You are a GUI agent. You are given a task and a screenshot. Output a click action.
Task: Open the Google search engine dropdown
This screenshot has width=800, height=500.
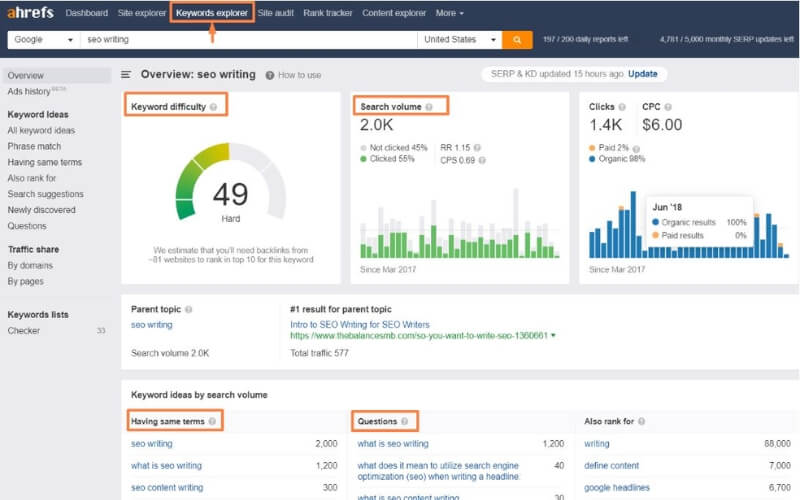pos(43,40)
